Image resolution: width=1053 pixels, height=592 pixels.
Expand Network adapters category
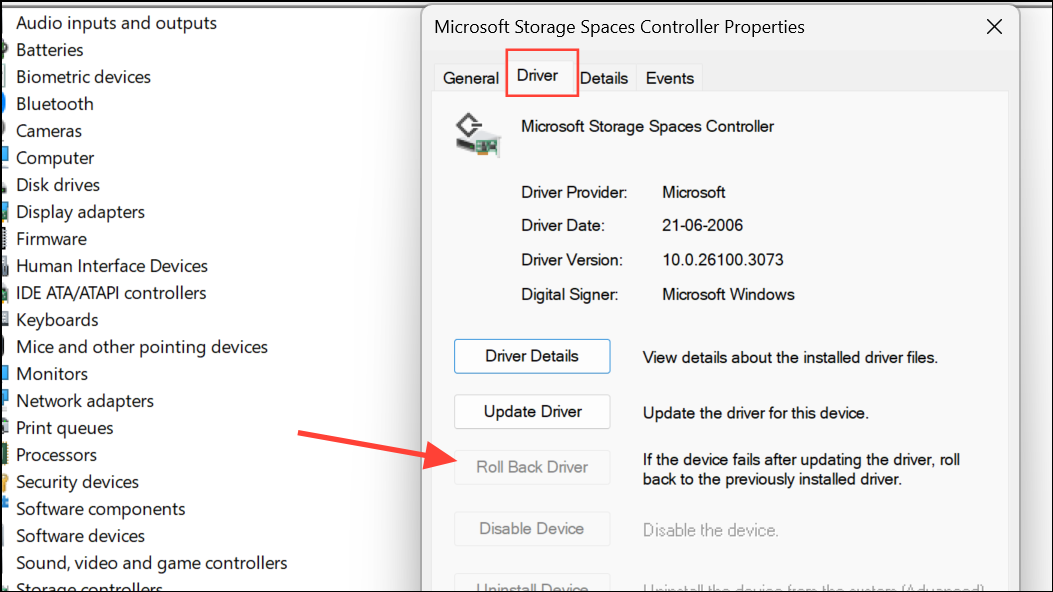point(85,401)
